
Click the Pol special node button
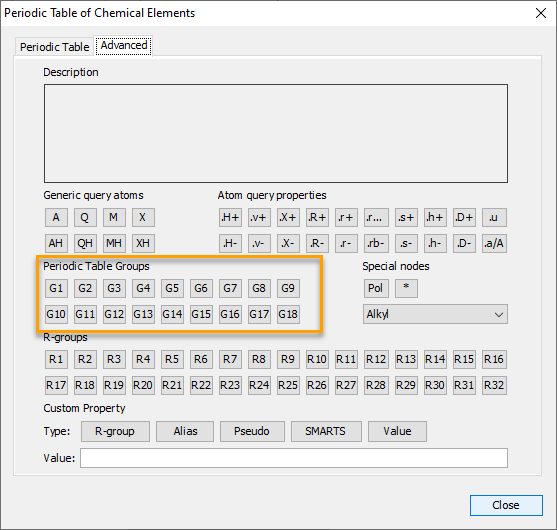pyautogui.click(x=376, y=288)
